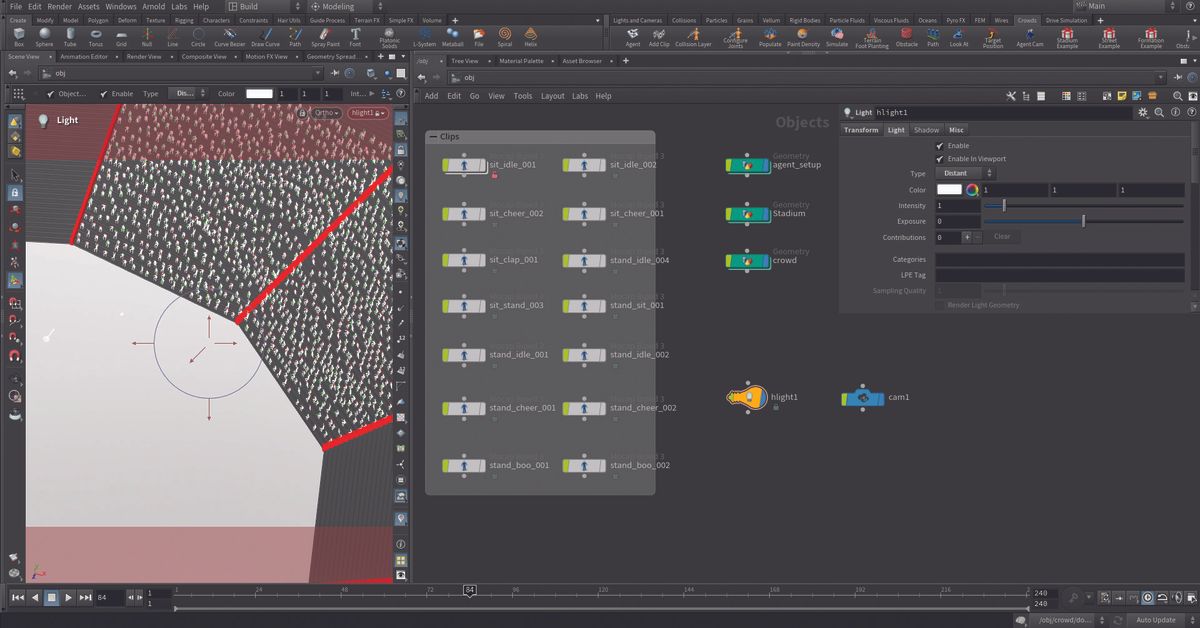Click the Render Light Geometry button
This screenshot has height=628, width=1200.
tap(984, 304)
